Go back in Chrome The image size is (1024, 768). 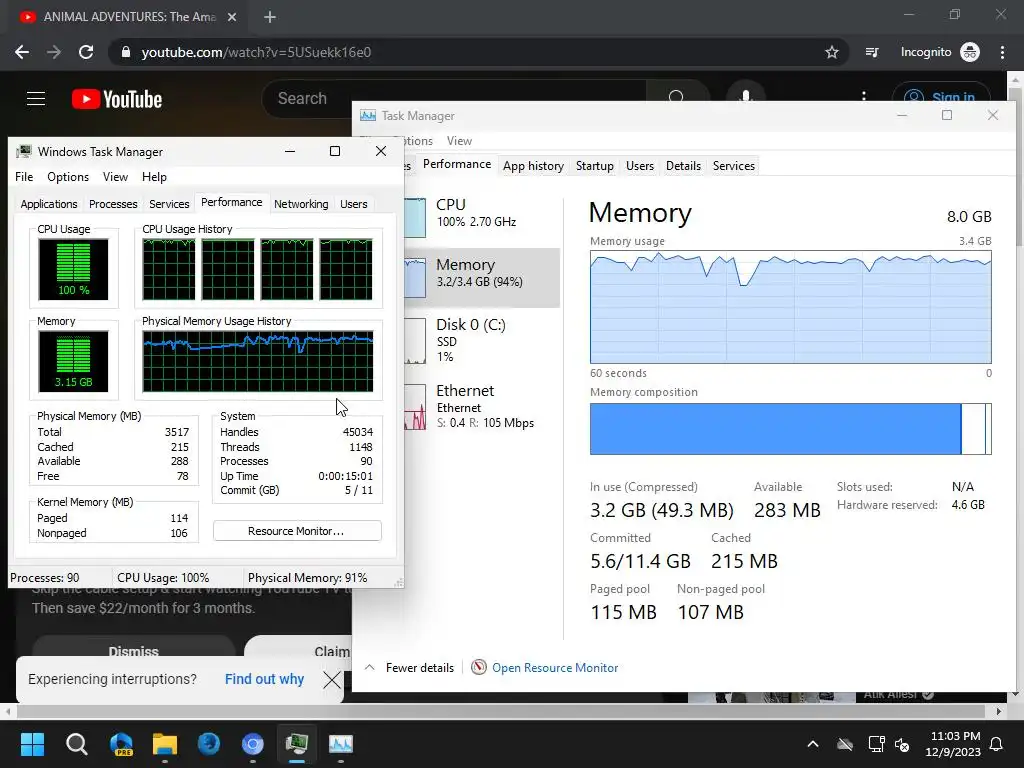tap(22, 52)
